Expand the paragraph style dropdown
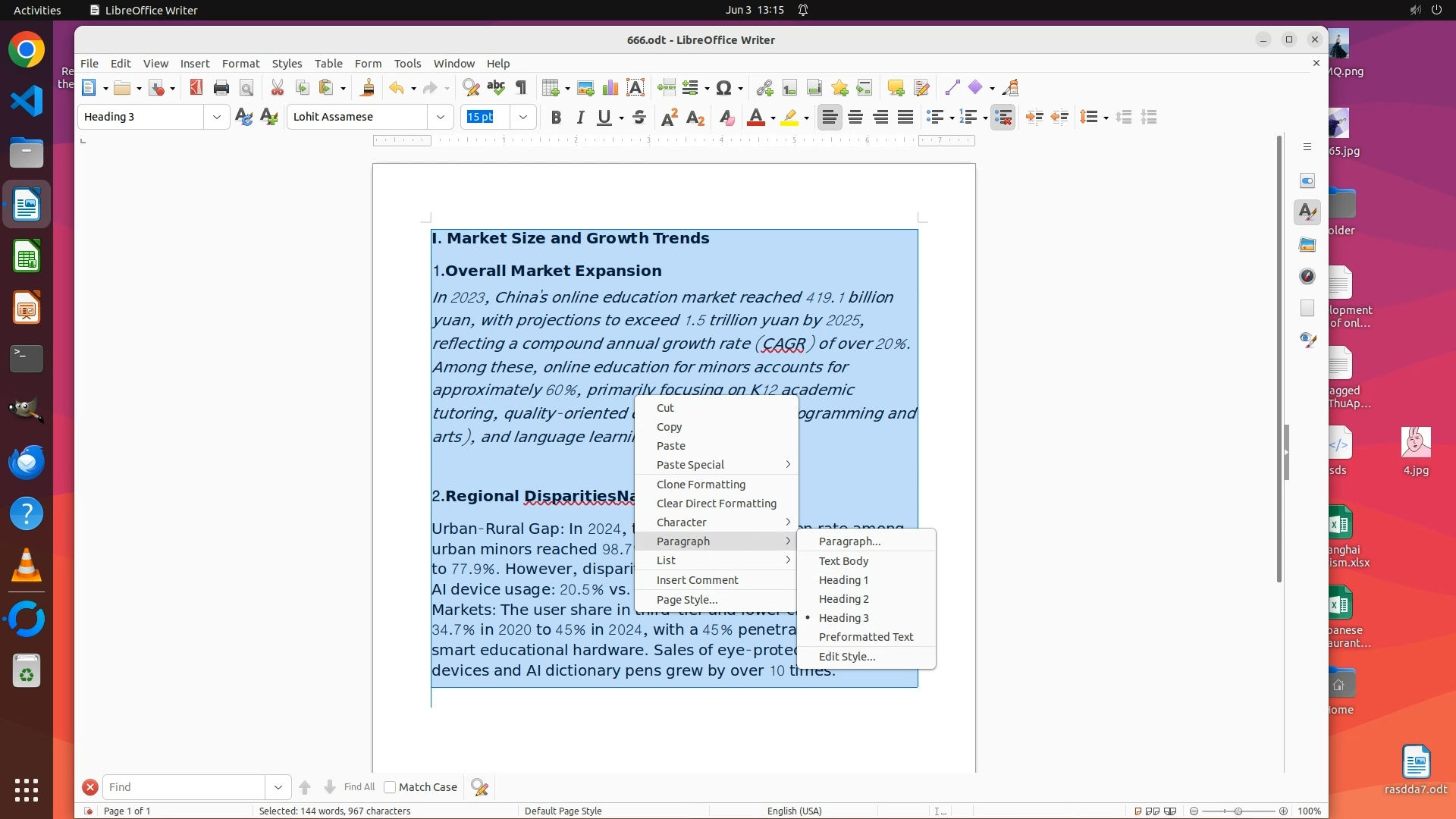 click(217, 117)
